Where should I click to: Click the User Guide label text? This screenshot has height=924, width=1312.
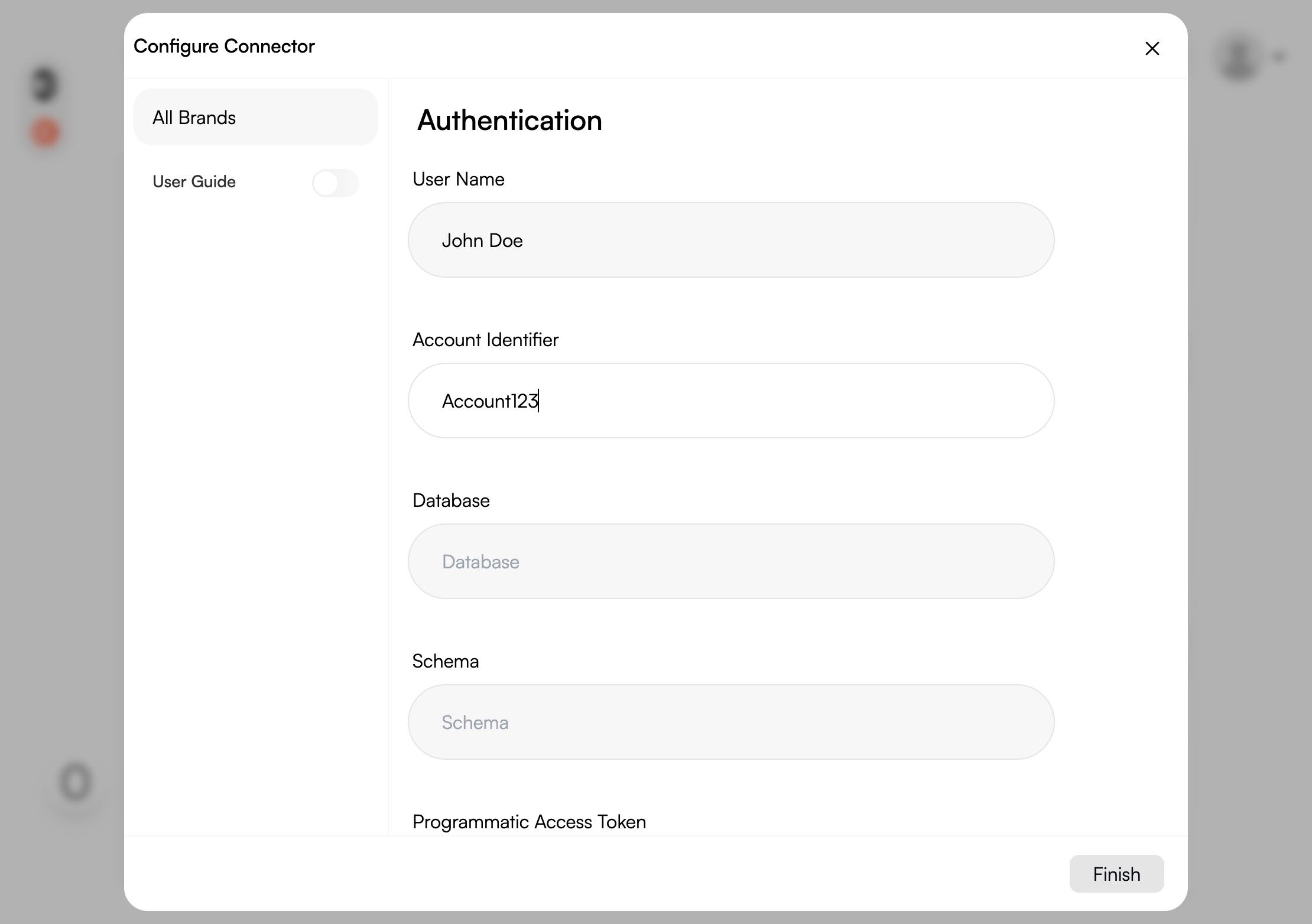click(194, 181)
